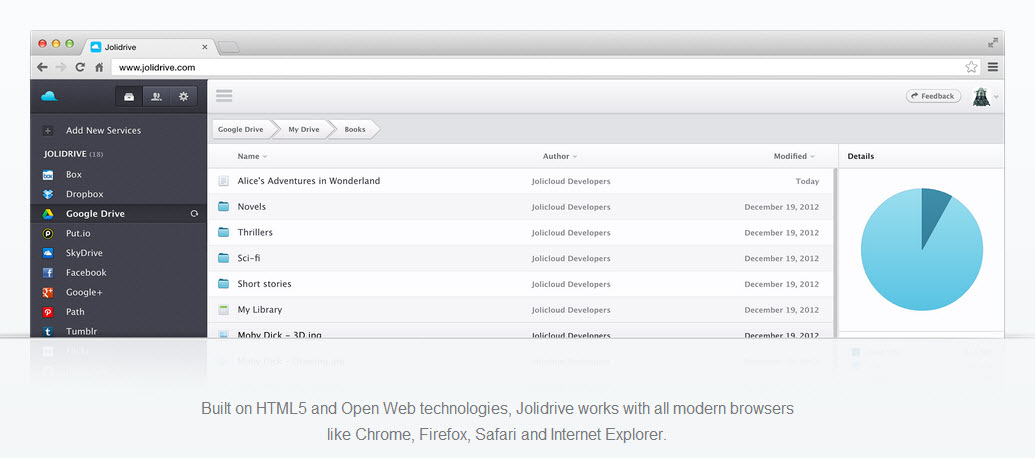
Task: Click the SkyDrive service icon
Action: coord(48,253)
